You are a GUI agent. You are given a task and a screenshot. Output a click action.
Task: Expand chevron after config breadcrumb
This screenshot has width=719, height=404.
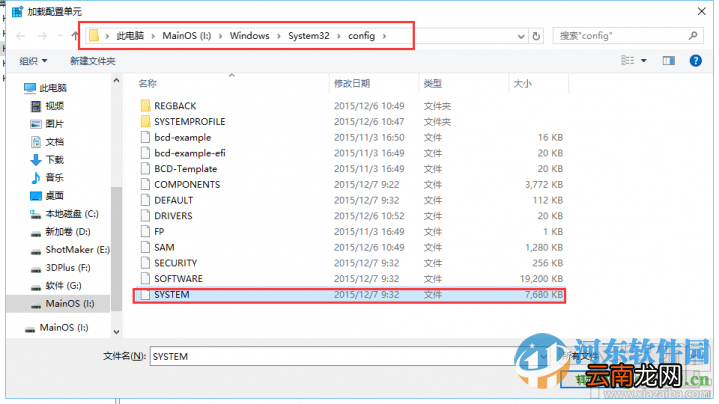[x=384, y=36]
